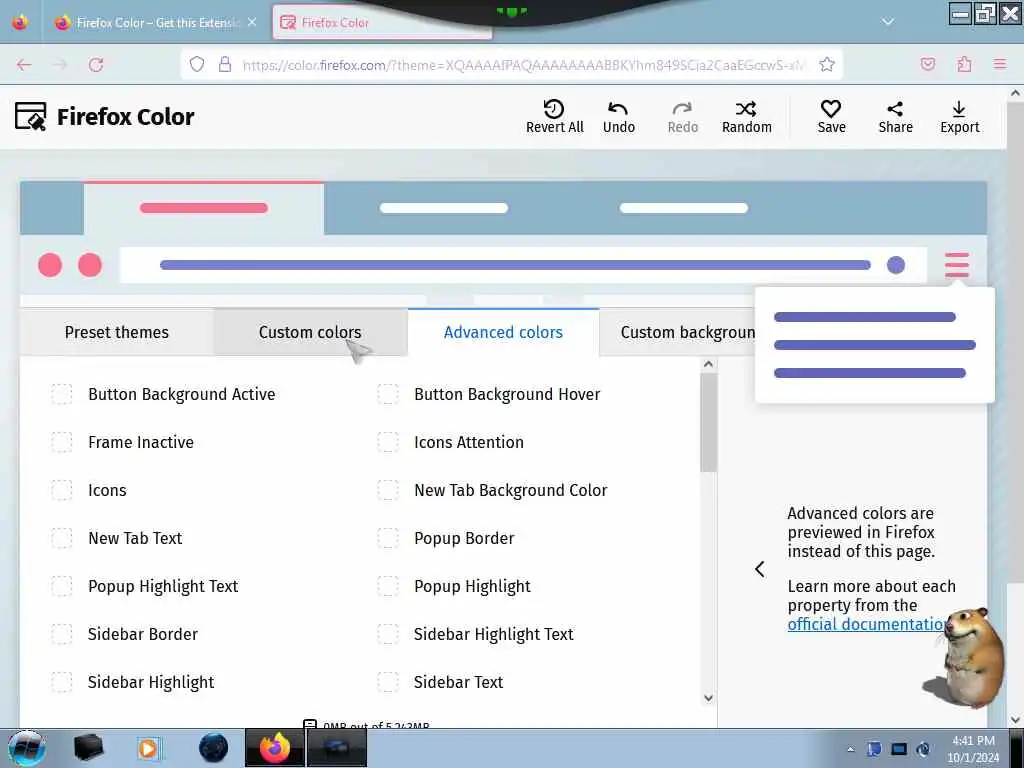Select the Popup Highlight color box
The width and height of the screenshot is (1024, 768).
pyautogui.click(x=388, y=586)
